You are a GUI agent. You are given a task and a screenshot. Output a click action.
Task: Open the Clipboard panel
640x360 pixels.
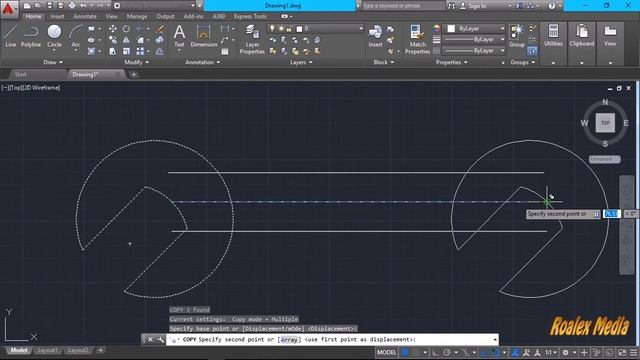click(582, 36)
